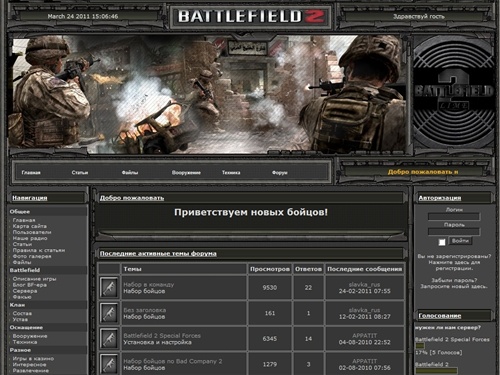The height and width of the screenshot is (375, 500).
Task: Open Главная in the top menu
Action: pos(31,173)
